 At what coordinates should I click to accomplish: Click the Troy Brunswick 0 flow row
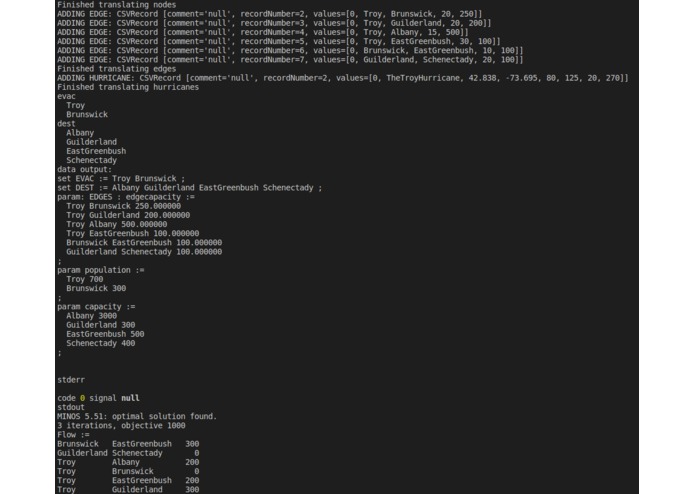click(128, 471)
